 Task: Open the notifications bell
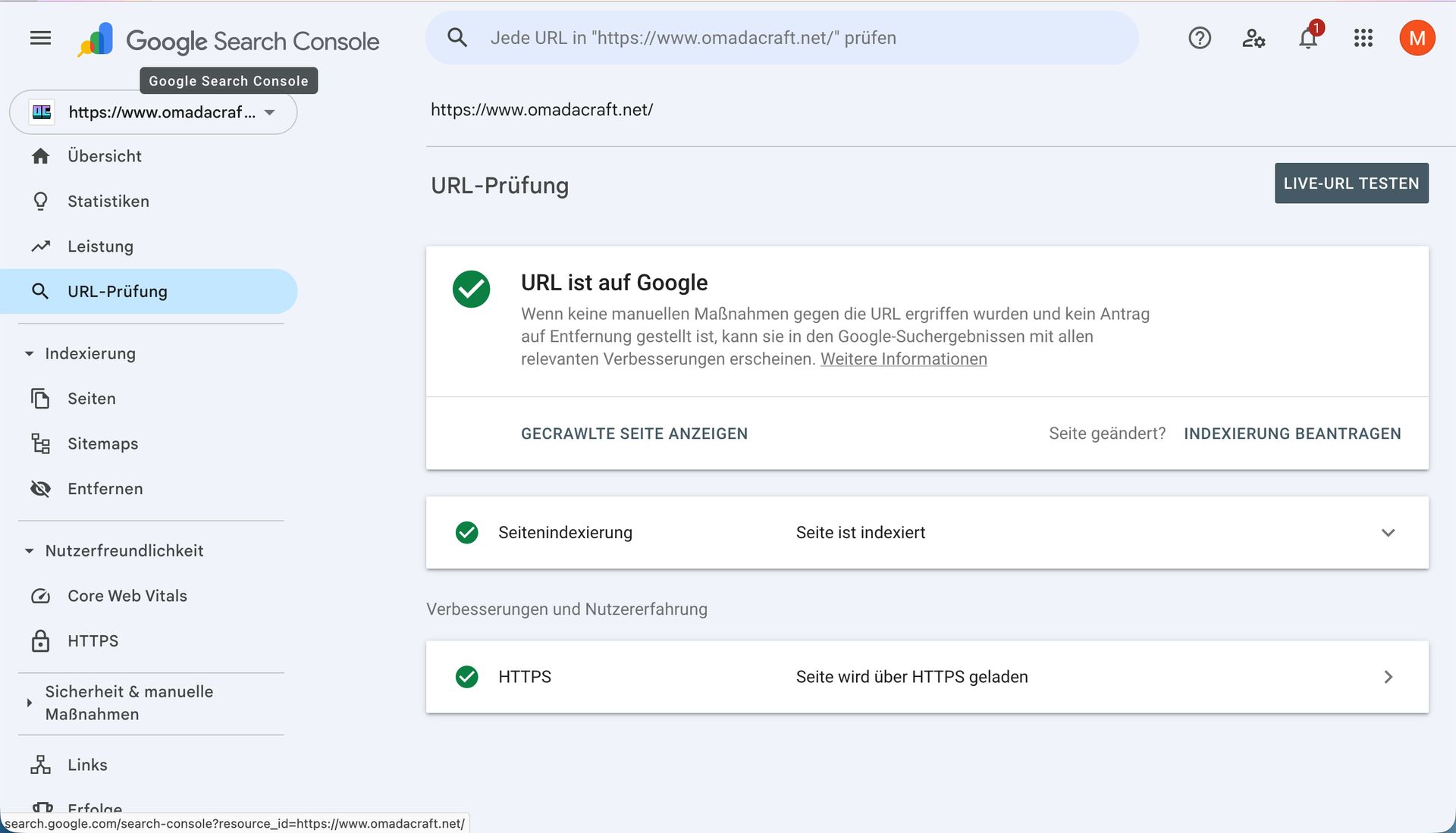(x=1308, y=38)
